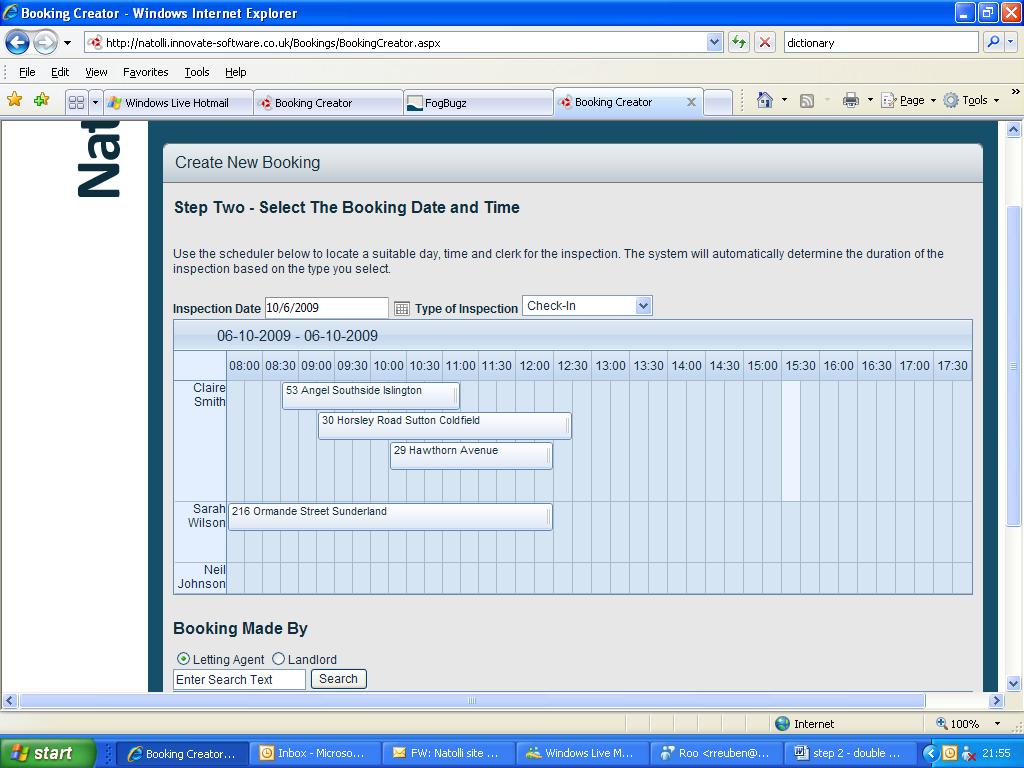Select the 53 Angel Southside Islington booking
Viewport: 1024px width, 768px height.
371,396
